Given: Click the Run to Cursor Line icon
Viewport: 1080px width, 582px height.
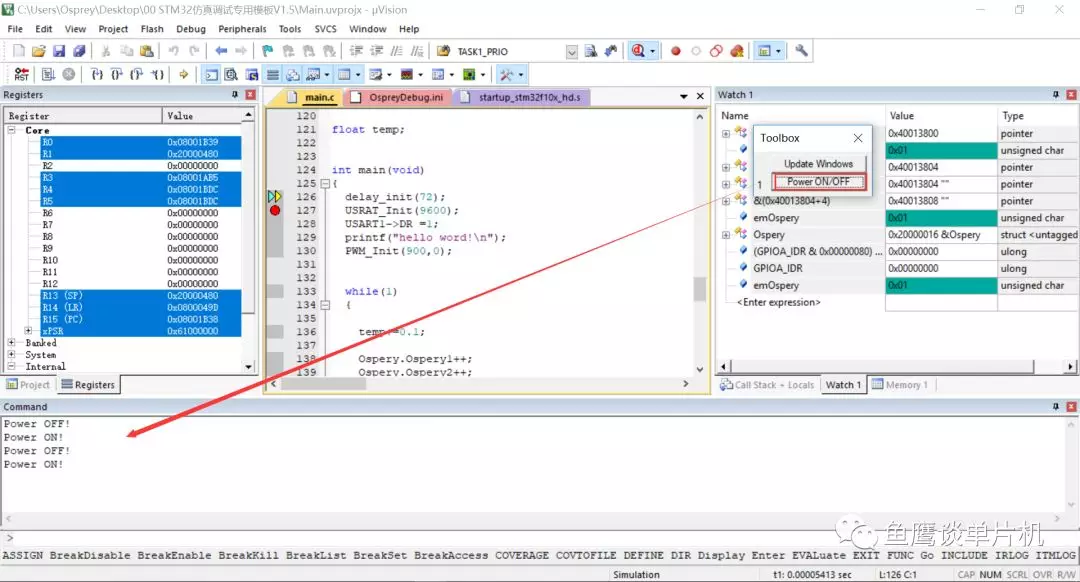Looking at the screenshot, I should 158,74.
